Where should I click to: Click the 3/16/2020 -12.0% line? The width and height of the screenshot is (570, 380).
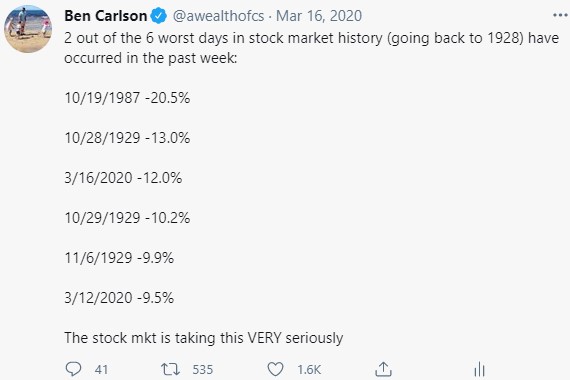123,178
